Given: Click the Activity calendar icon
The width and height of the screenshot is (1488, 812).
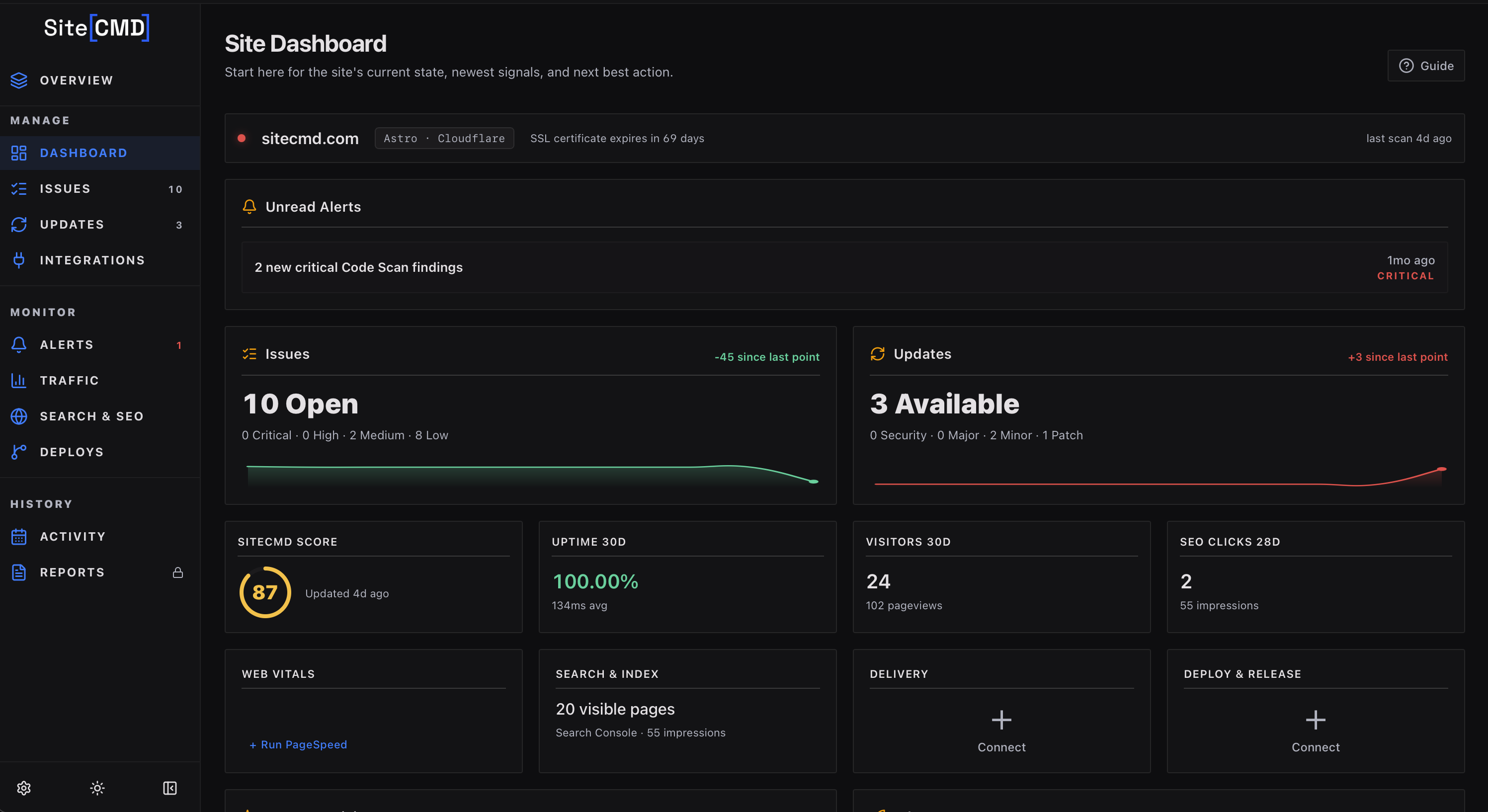Looking at the screenshot, I should click(x=19, y=537).
